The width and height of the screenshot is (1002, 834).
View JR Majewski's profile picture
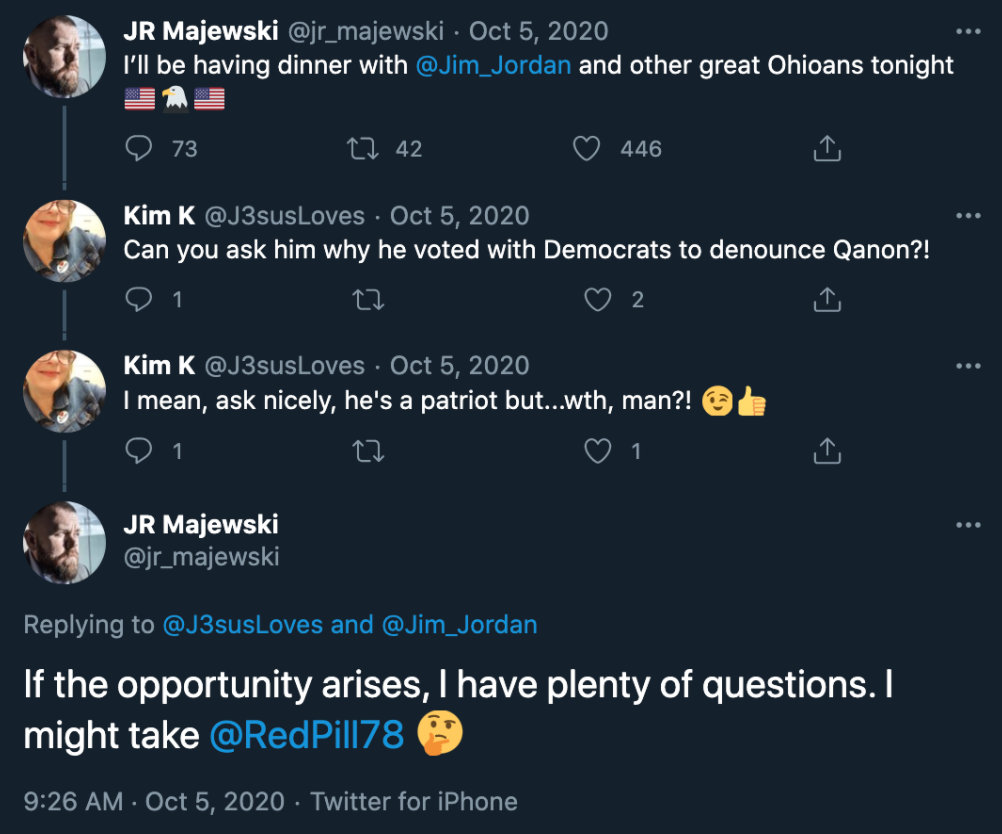pos(64,55)
